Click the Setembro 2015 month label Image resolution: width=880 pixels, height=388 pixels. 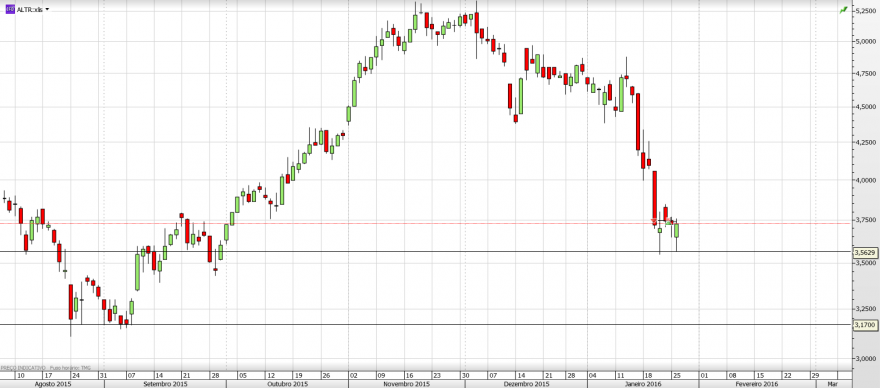(166, 384)
